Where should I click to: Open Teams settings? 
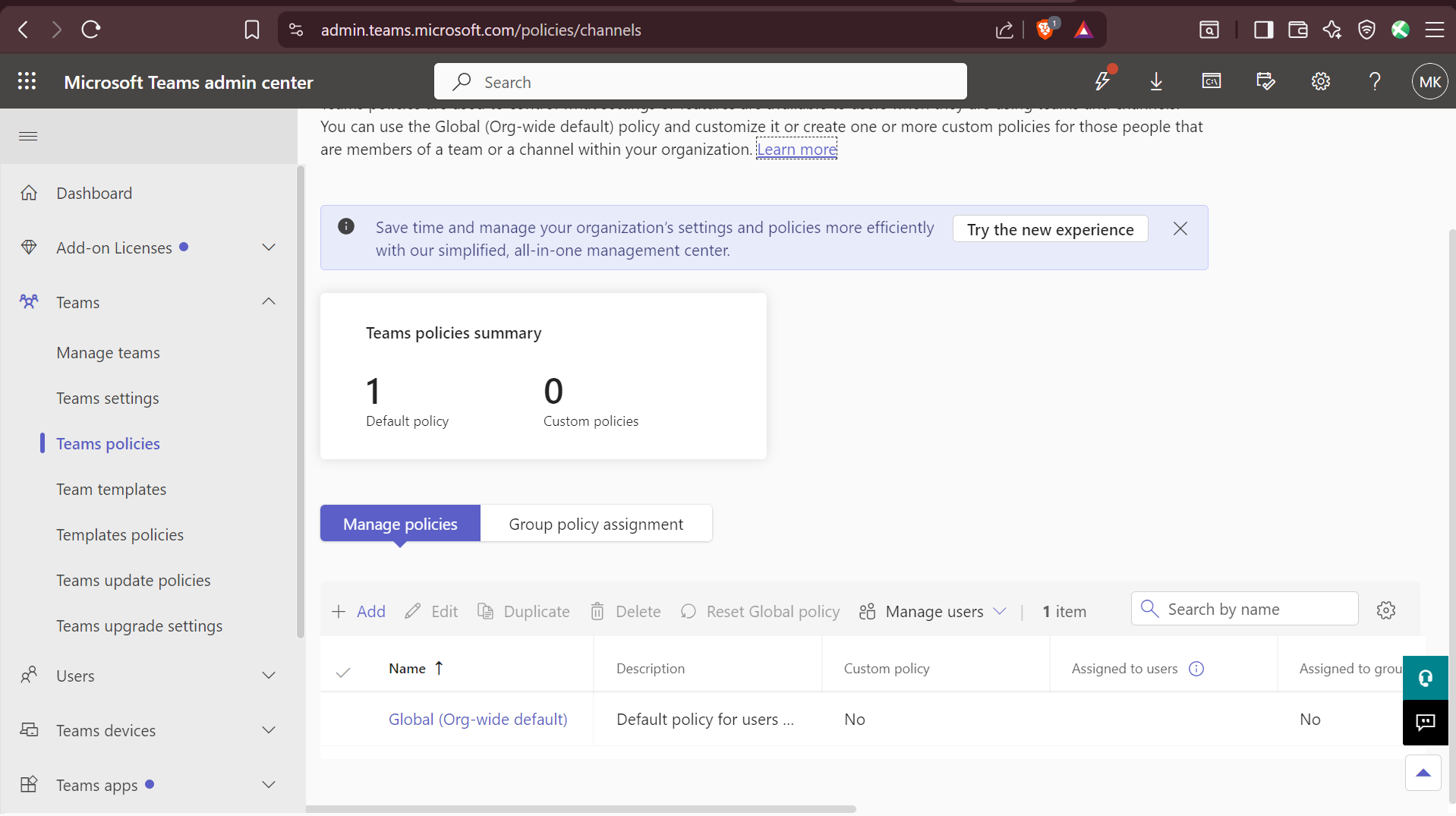pyautogui.click(x=108, y=398)
